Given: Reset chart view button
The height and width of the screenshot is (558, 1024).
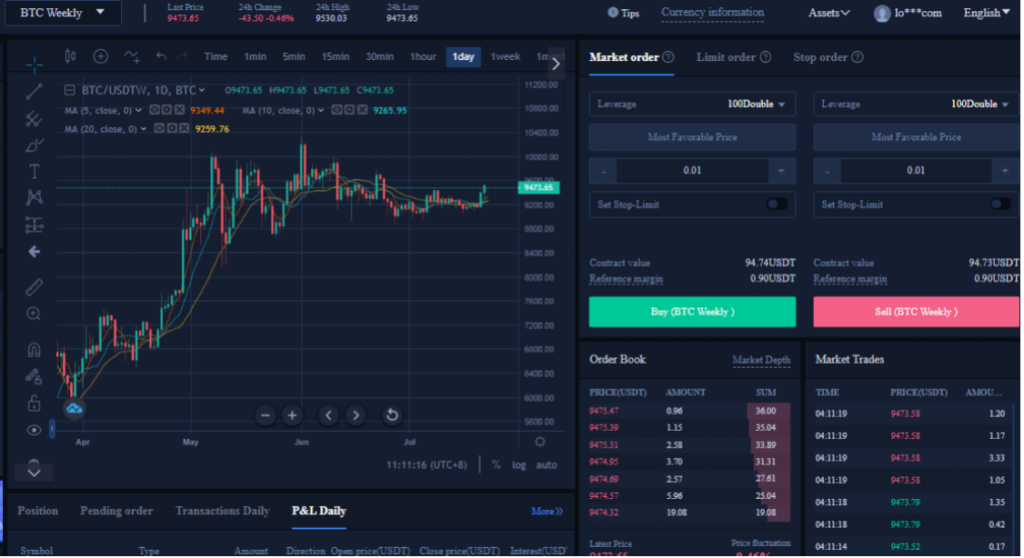Looking at the screenshot, I should [x=392, y=415].
